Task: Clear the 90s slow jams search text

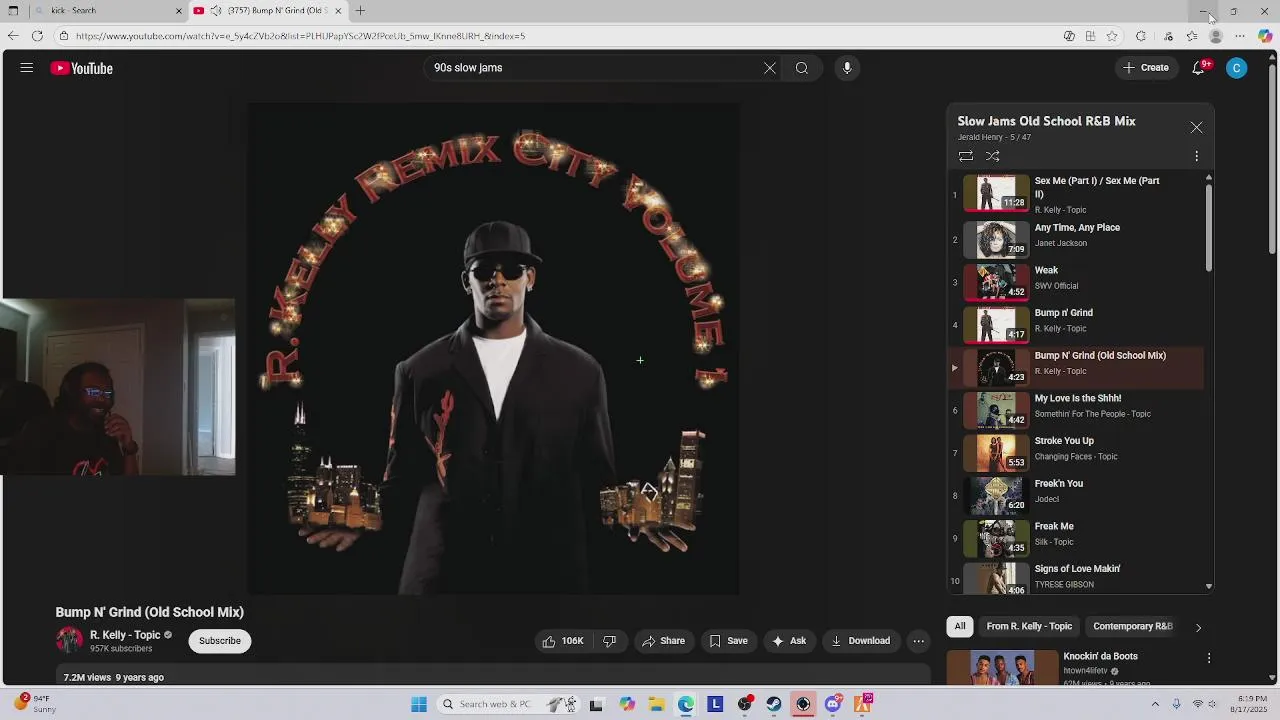Action: pos(770,68)
